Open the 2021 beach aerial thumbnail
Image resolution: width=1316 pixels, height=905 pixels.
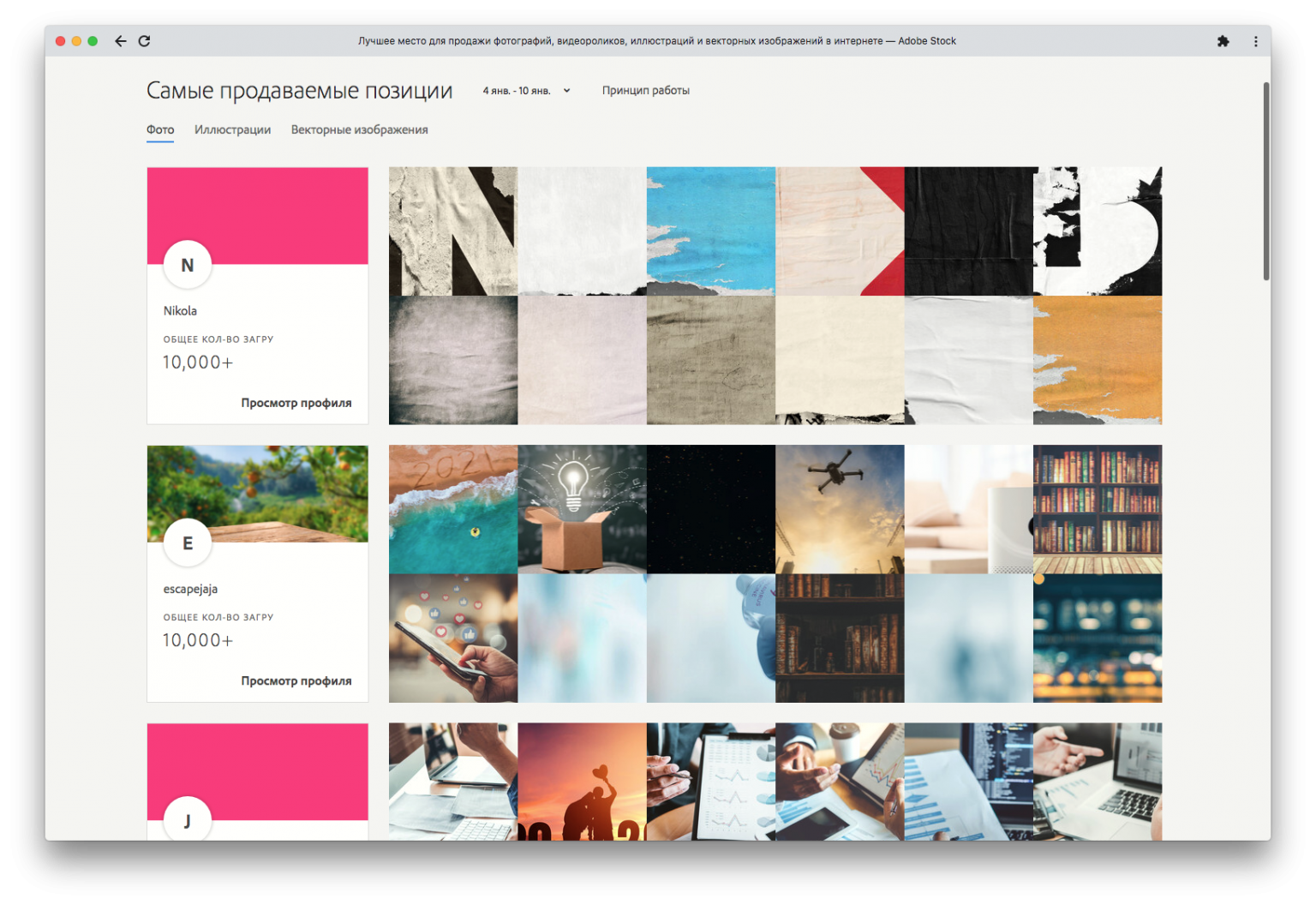(x=453, y=509)
